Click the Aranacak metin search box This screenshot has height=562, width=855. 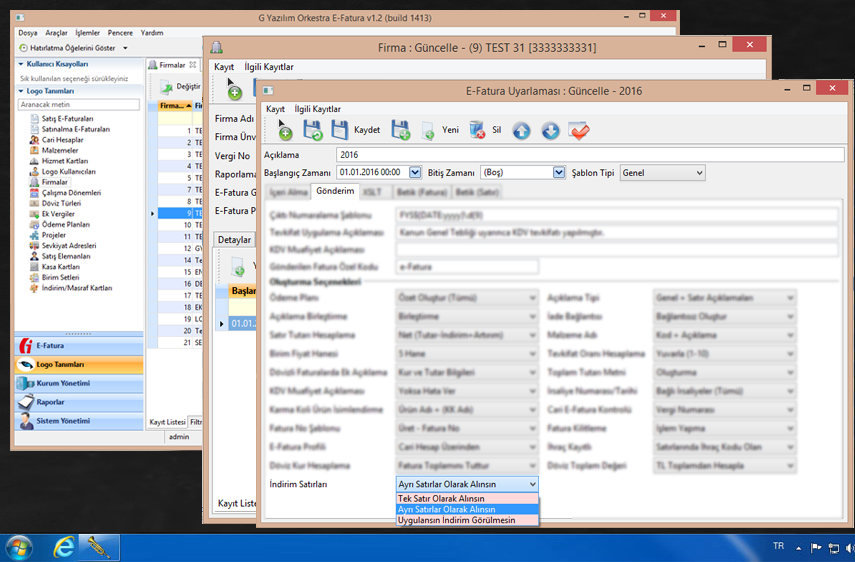coord(79,104)
